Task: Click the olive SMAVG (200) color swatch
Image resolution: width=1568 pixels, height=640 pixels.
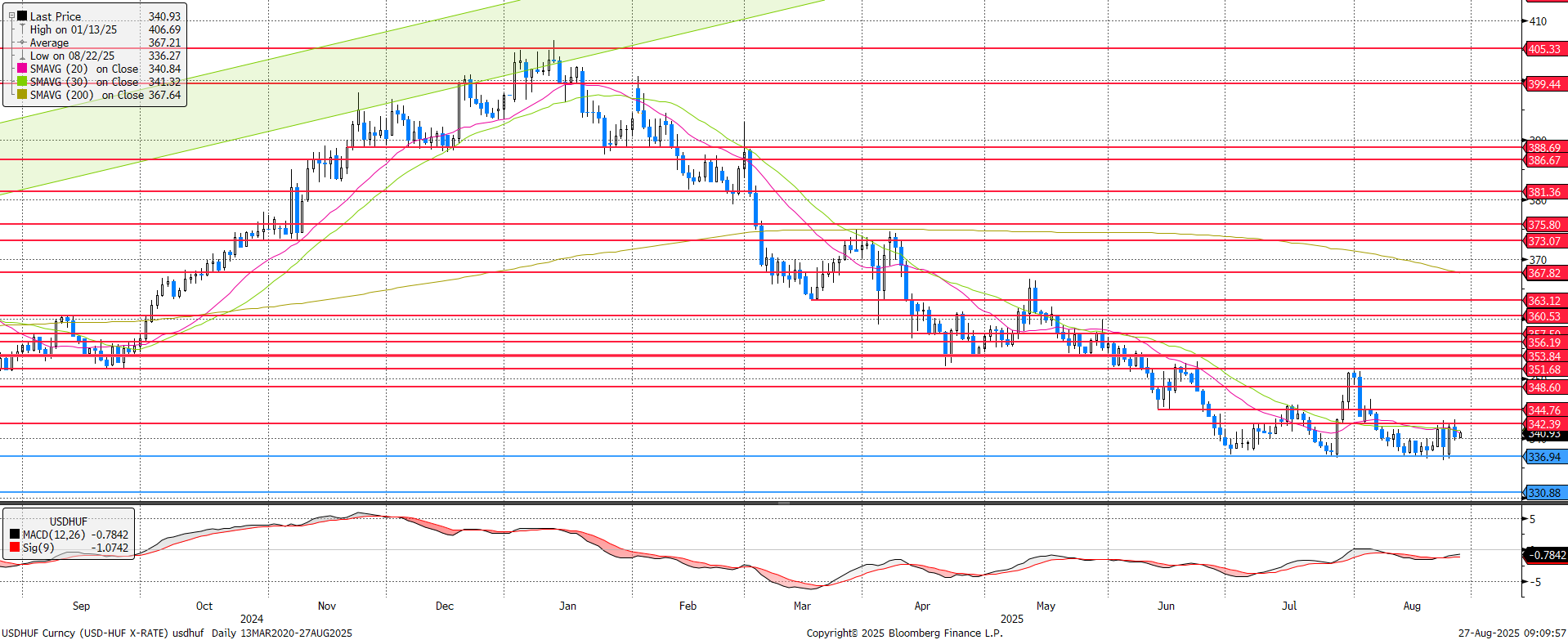Action: pos(22,95)
